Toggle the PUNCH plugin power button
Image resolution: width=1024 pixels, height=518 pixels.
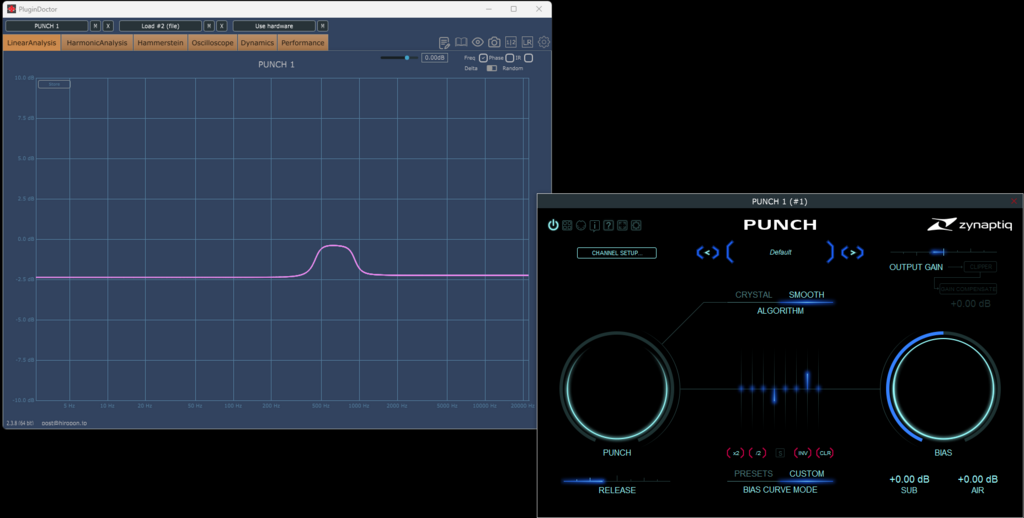553,225
